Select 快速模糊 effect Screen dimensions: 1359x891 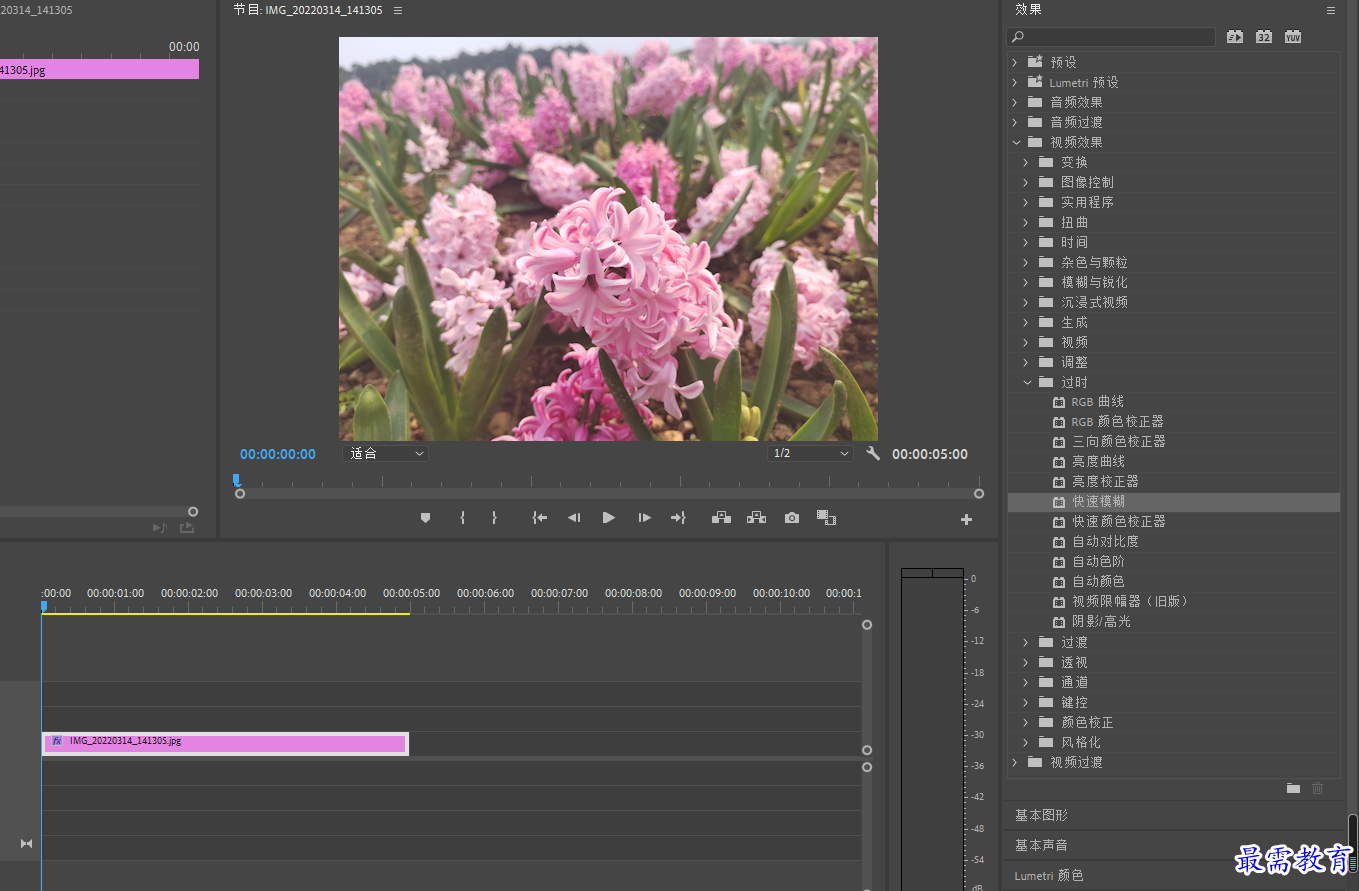(1098, 501)
